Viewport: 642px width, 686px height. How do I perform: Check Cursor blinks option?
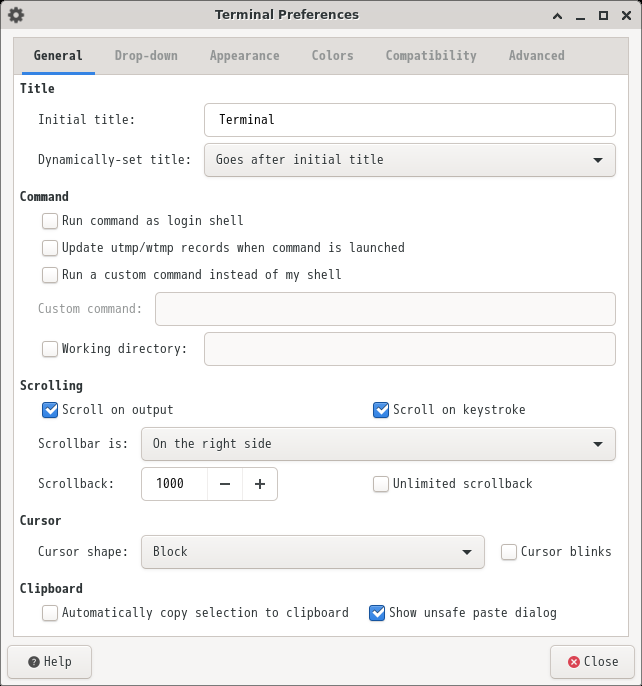coord(509,552)
